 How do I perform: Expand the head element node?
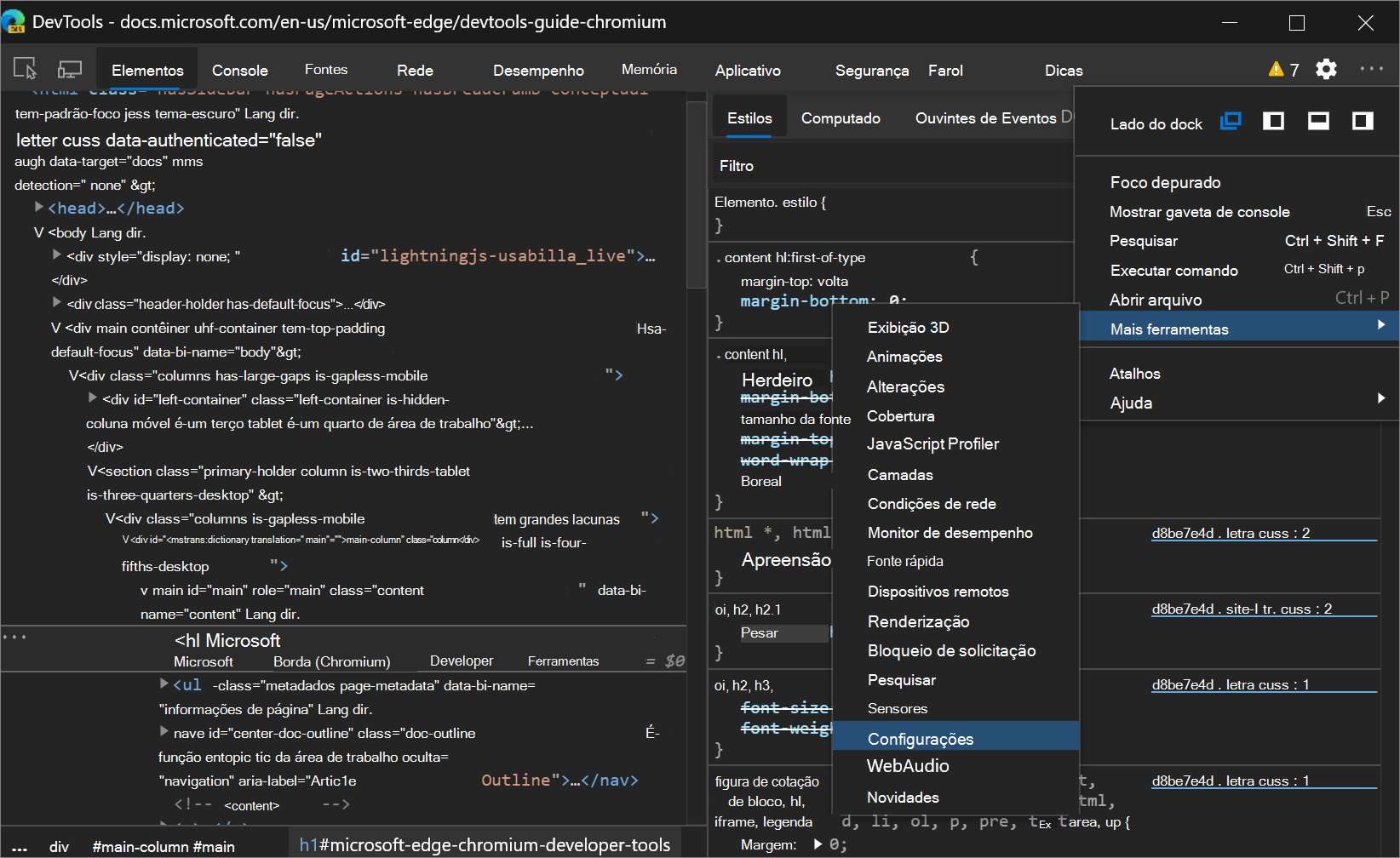38,207
